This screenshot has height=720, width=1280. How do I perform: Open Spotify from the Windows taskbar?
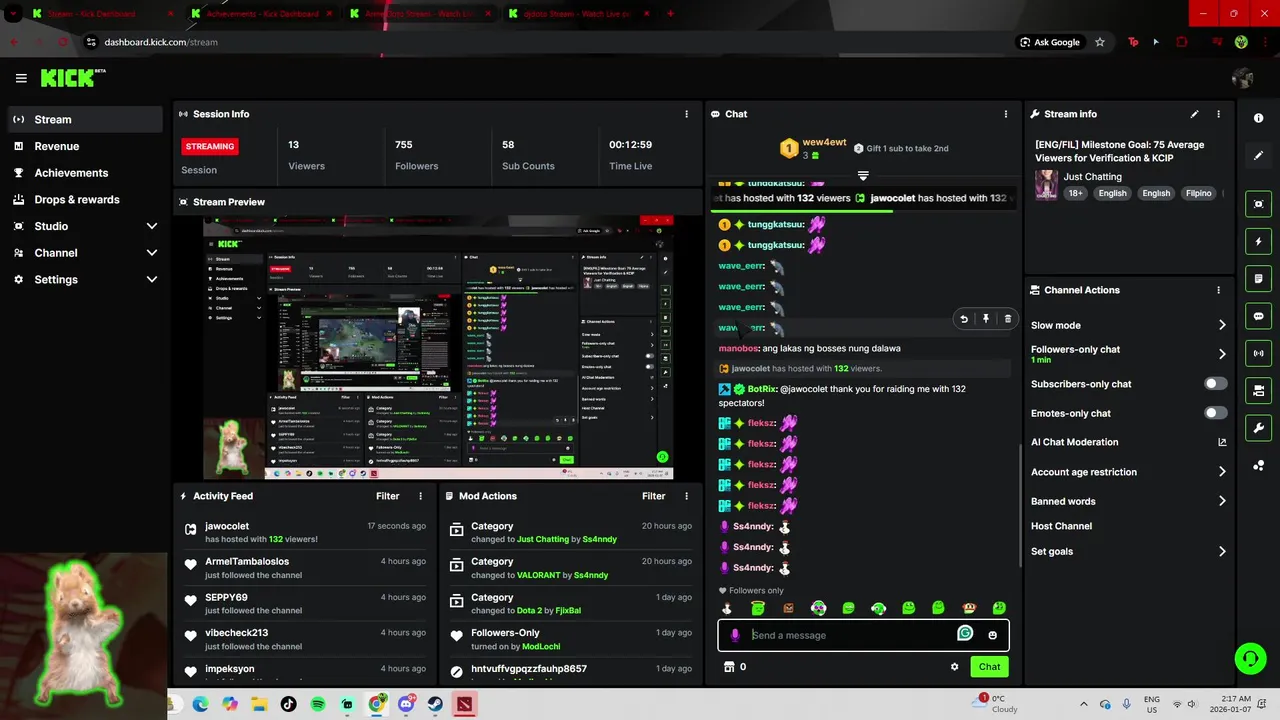click(x=318, y=704)
